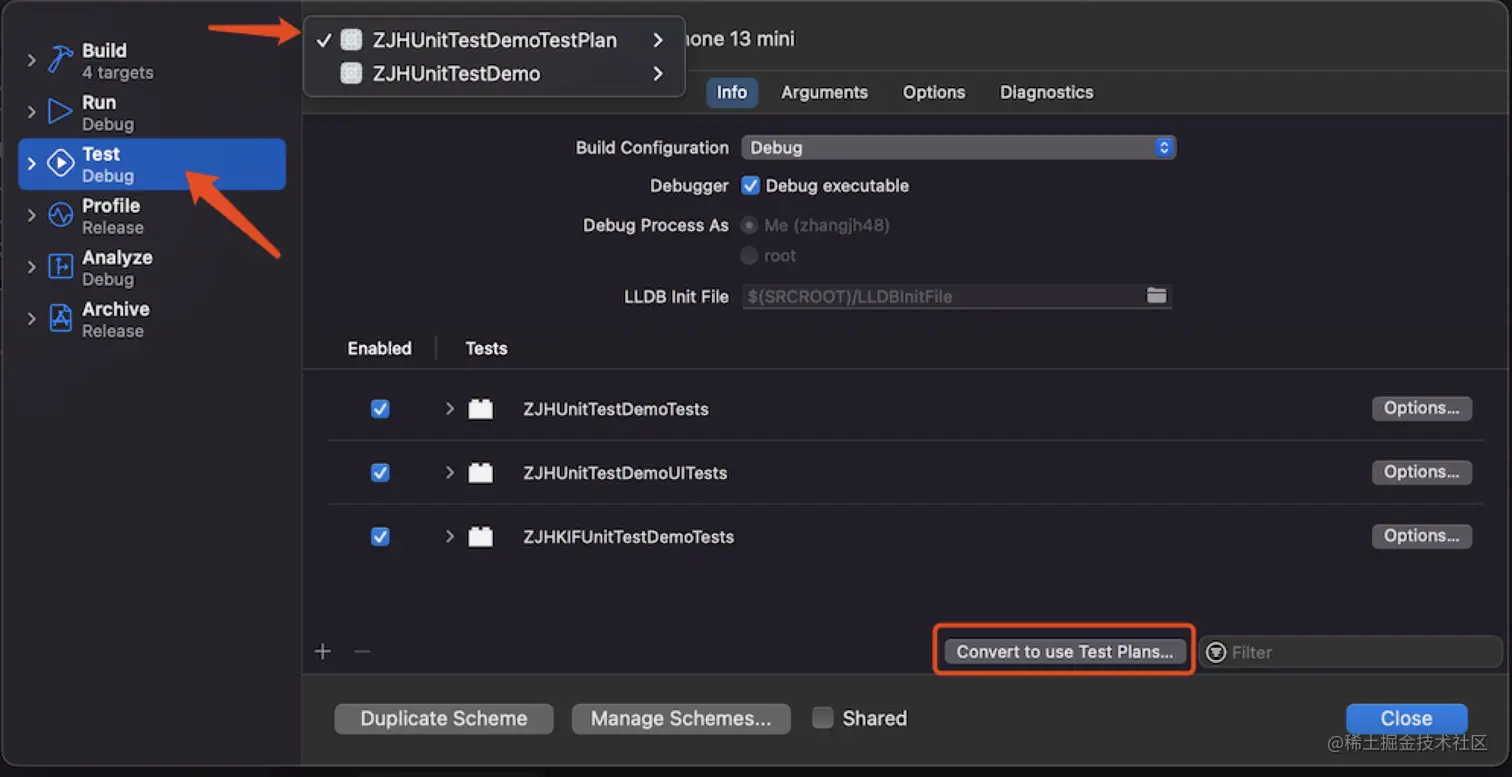Image resolution: width=1512 pixels, height=777 pixels.
Task: Select the root radio button
Action: click(x=749, y=256)
